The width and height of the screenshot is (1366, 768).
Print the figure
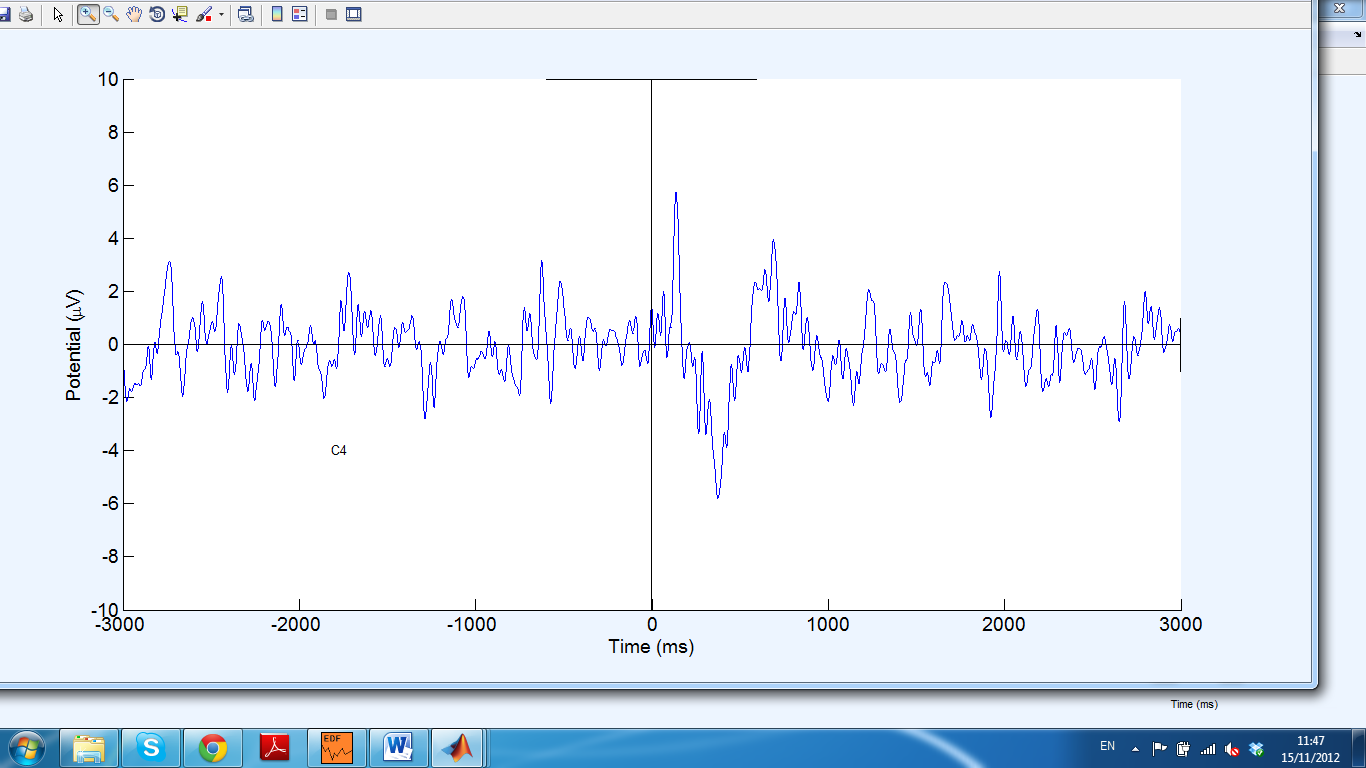tap(25, 14)
